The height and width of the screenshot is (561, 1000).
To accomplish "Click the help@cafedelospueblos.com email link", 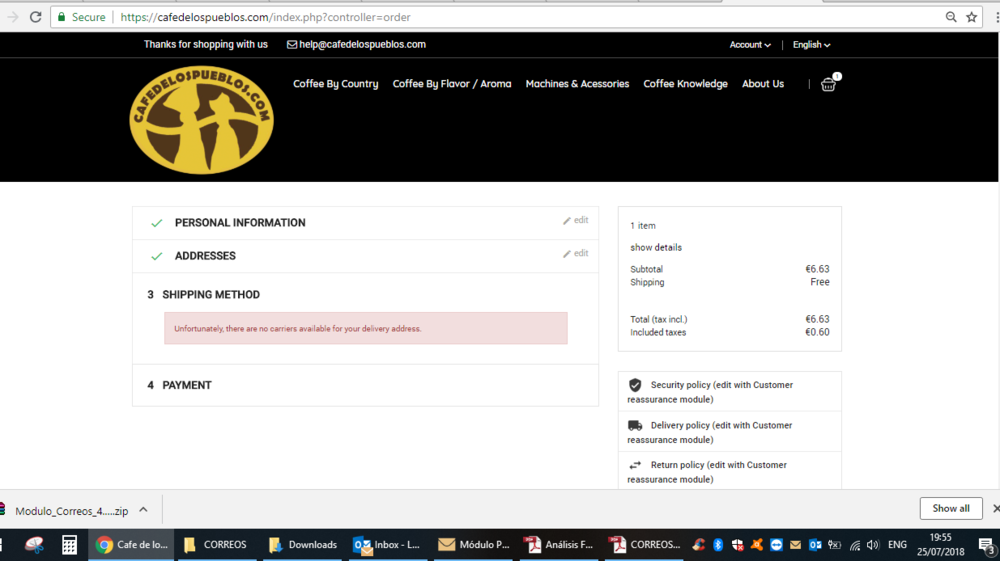I will click(362, 45).
